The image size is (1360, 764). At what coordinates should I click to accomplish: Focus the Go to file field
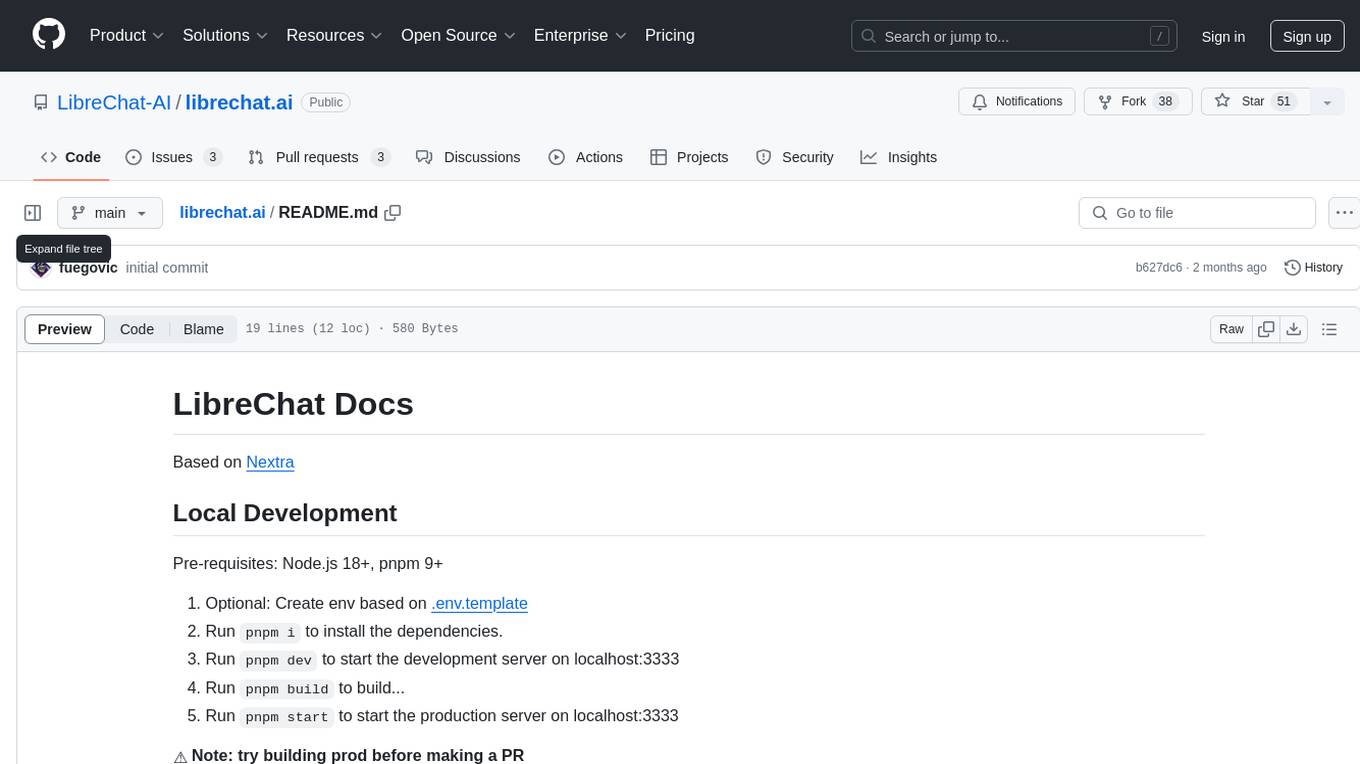click(x=1197, y=213)
